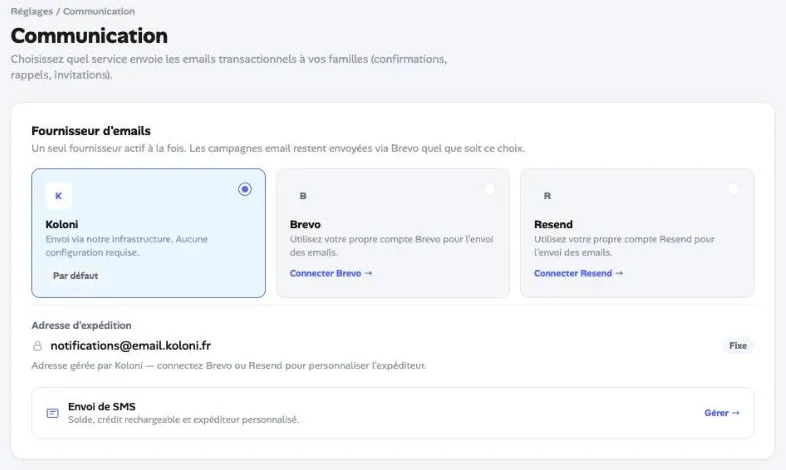
Task: Click the SMS message icon
Action: tap(52, 413)
